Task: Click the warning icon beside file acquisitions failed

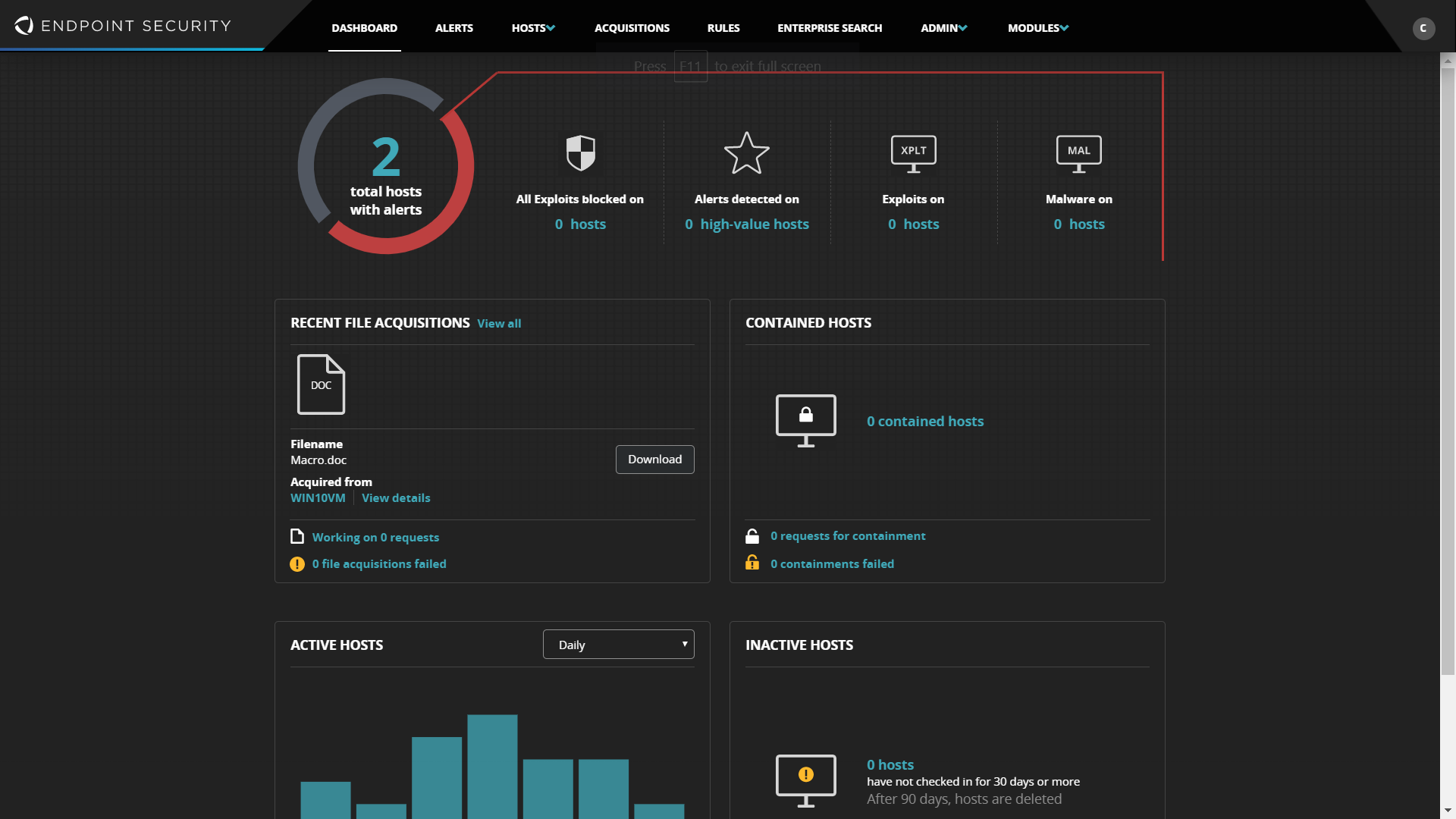Action: coord(297,563)
